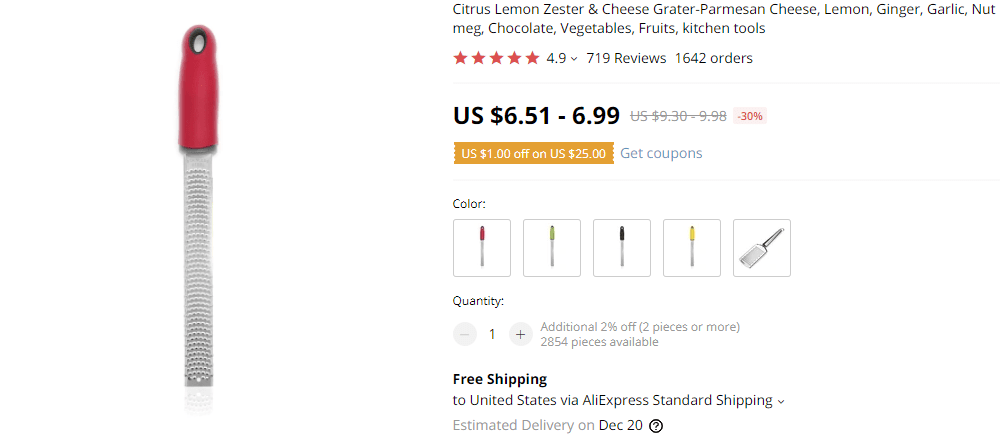
Task: Choose the wide flat grater variant
Action: [762, 248]
